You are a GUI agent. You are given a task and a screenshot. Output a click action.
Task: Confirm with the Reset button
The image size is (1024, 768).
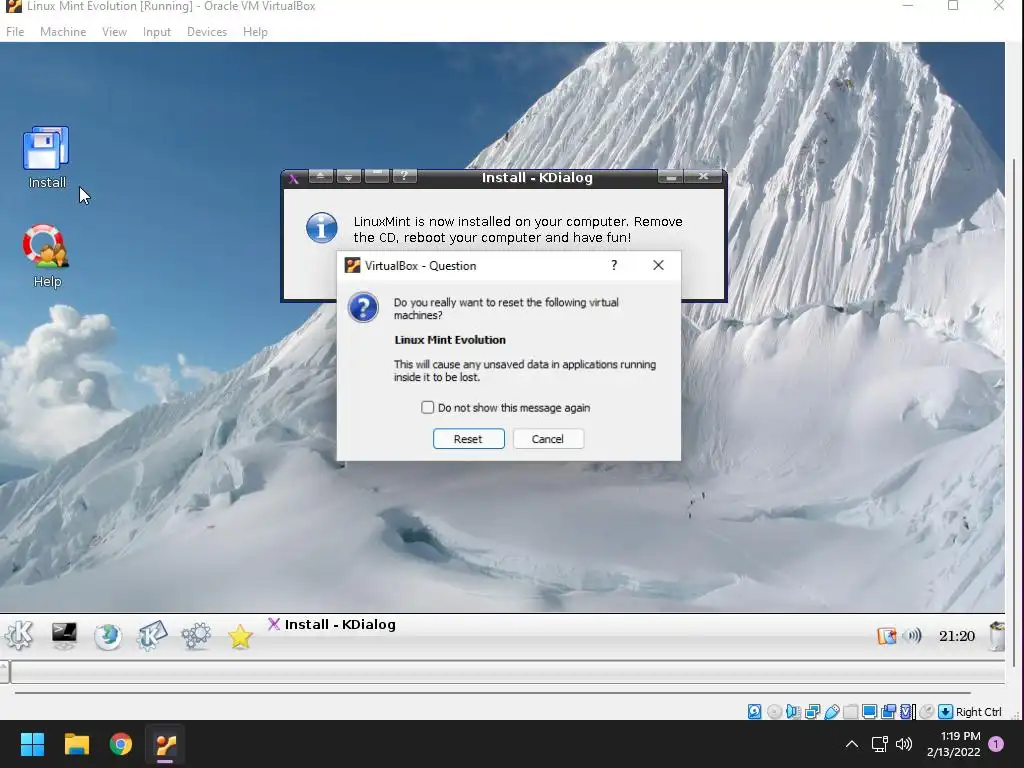click(x=468, y=439)
